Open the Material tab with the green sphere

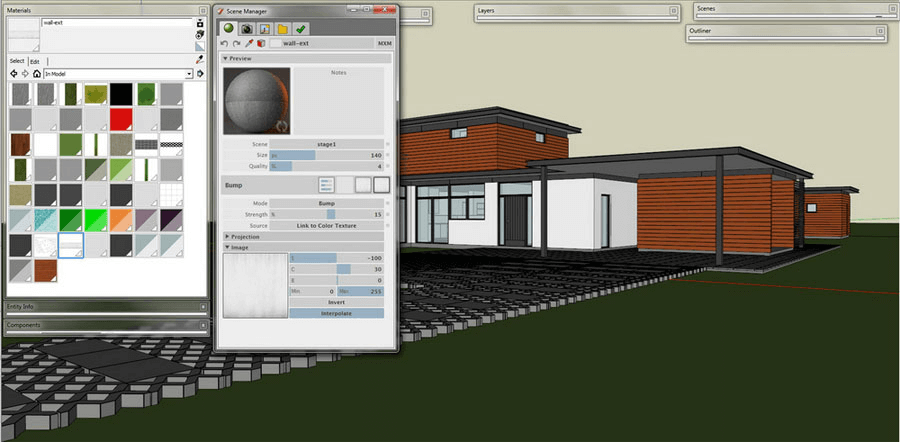(x=229, y=29)
